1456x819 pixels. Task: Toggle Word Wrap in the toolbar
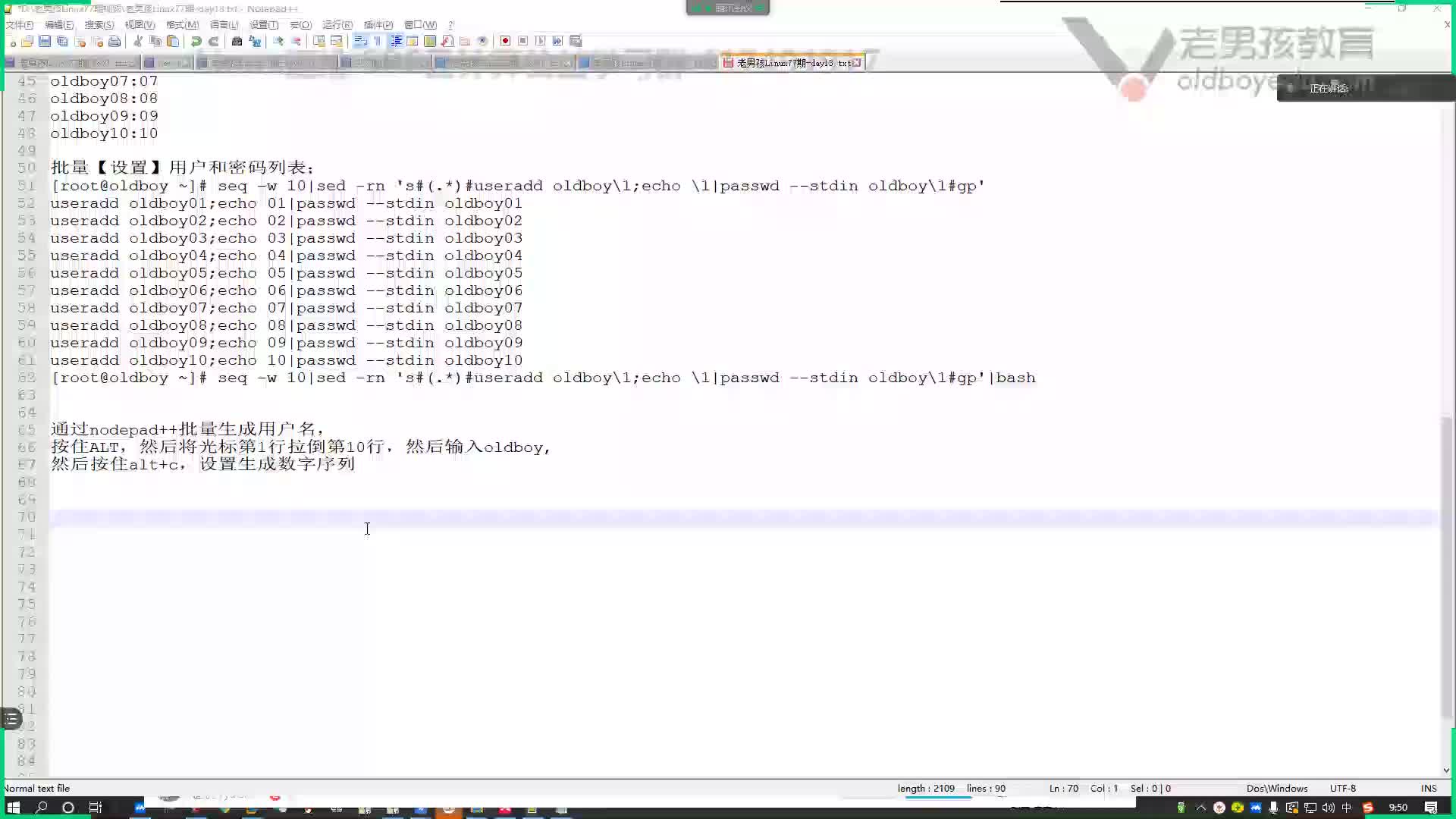(x=360, y=41)
